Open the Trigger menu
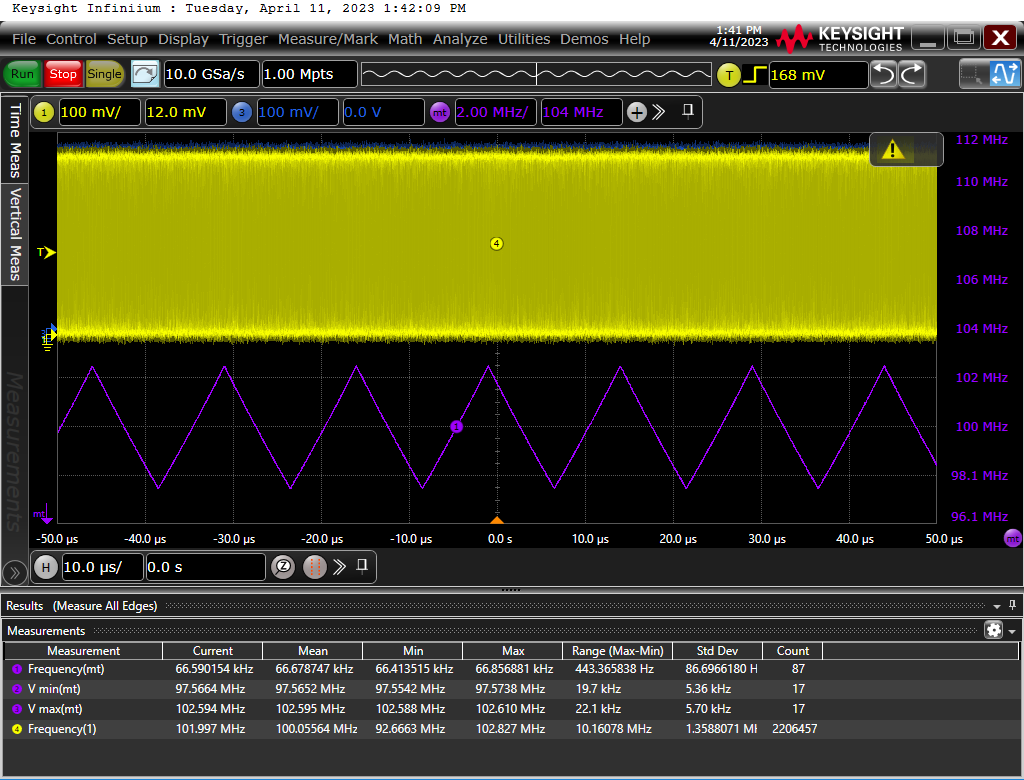 tap(244, 39)
